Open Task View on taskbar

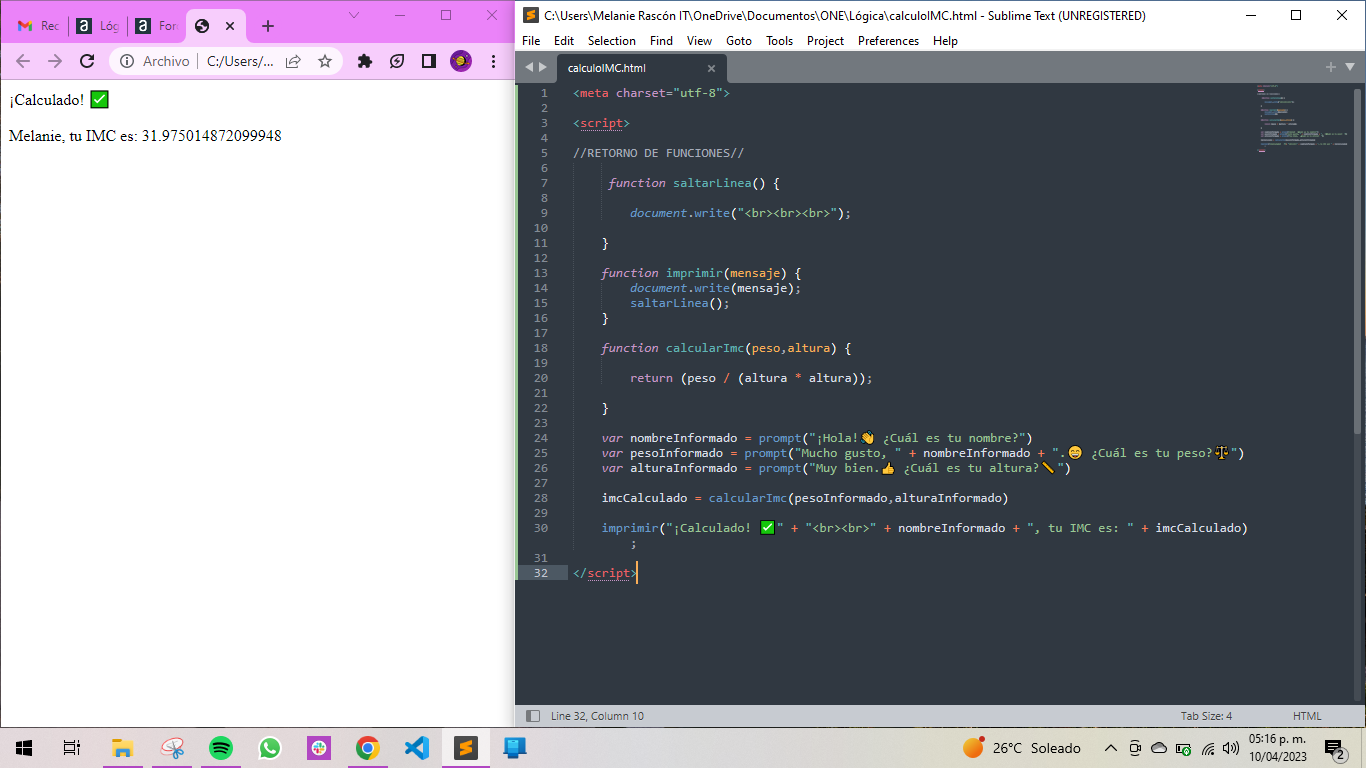click(x=72, y=748)
